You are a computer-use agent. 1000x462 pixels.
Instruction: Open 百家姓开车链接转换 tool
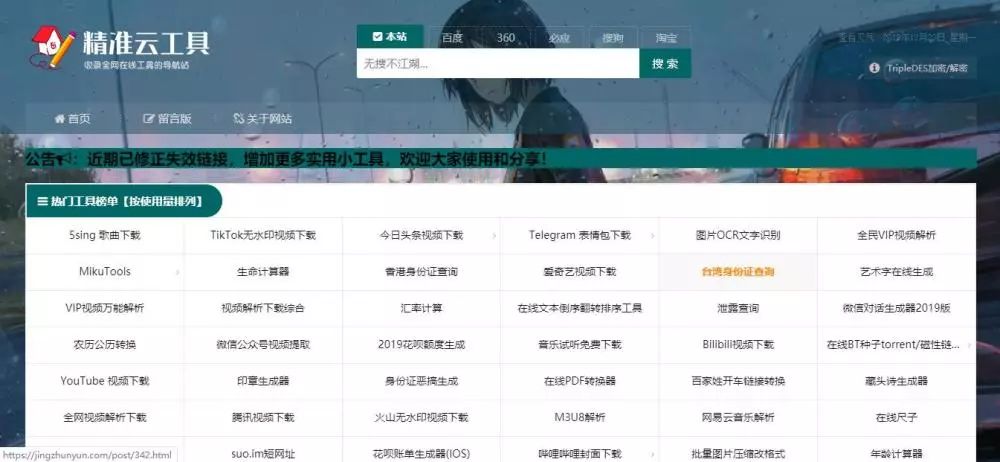[x=738, y=381]
